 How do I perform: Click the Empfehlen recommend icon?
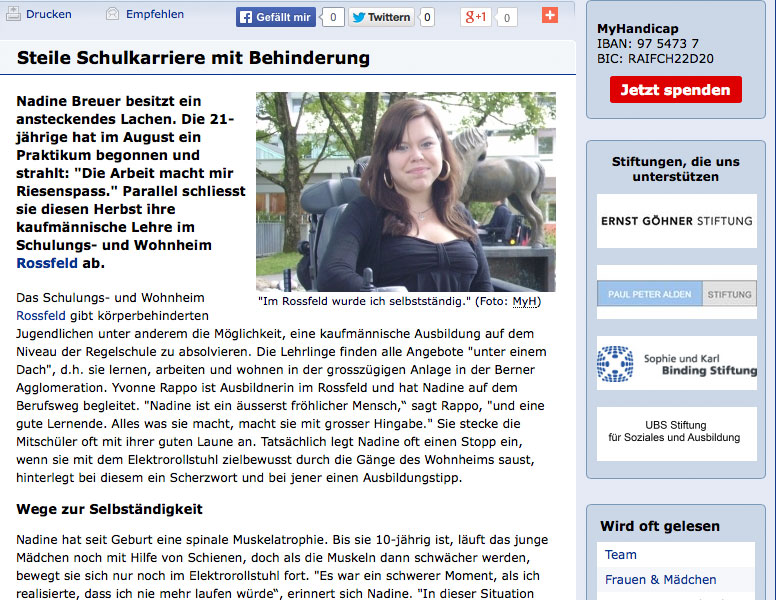[112, 14]
